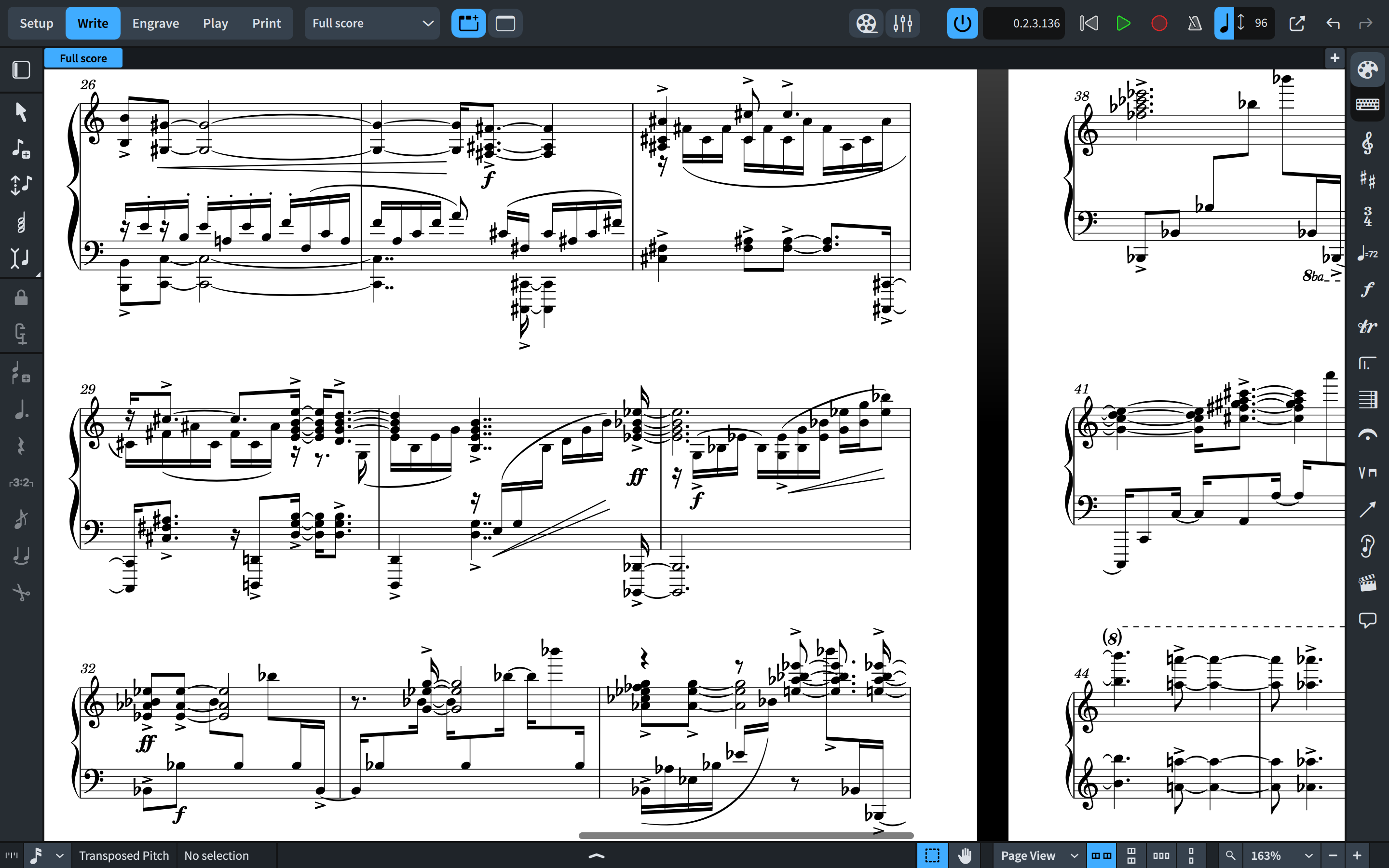Open the Properties palette panel
Screen dimensions: 1389x868
tap(1367, 70)
